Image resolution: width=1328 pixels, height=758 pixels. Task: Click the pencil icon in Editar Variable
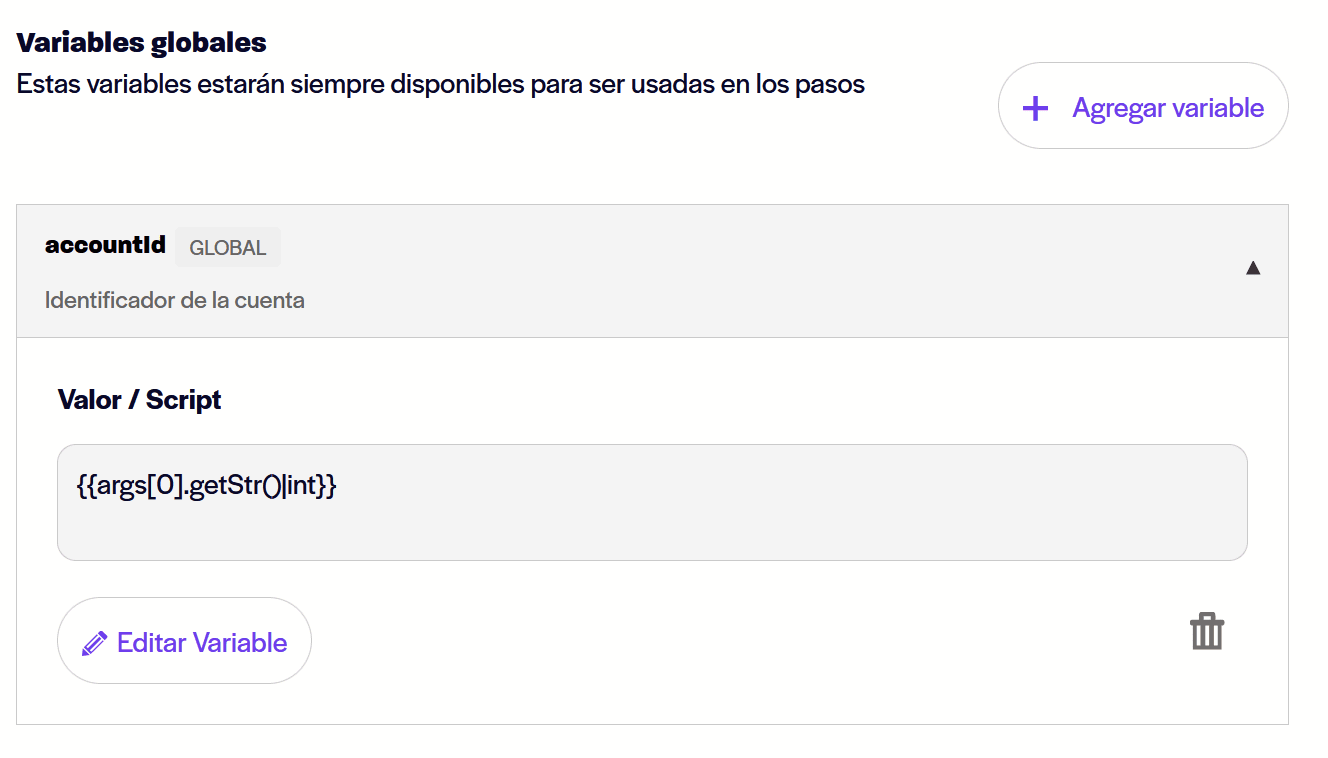click(x=94, y=643)
